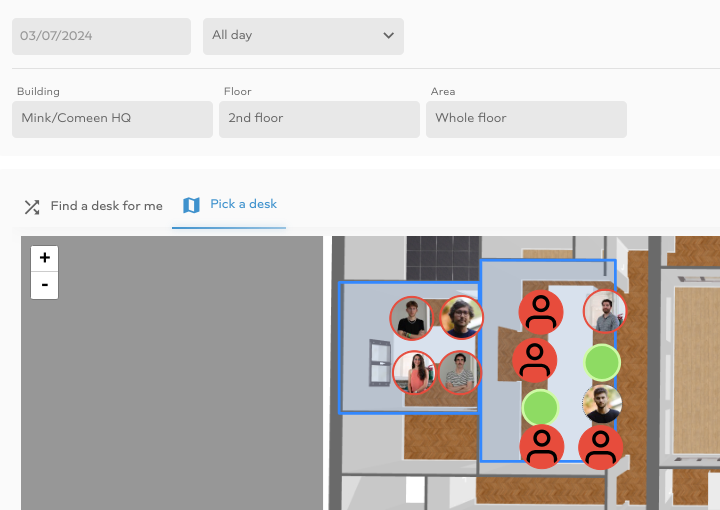Viewport: 720px width, 510px height.
Task: Open the Floor selector showing 2nd floor
Action: 319,119
